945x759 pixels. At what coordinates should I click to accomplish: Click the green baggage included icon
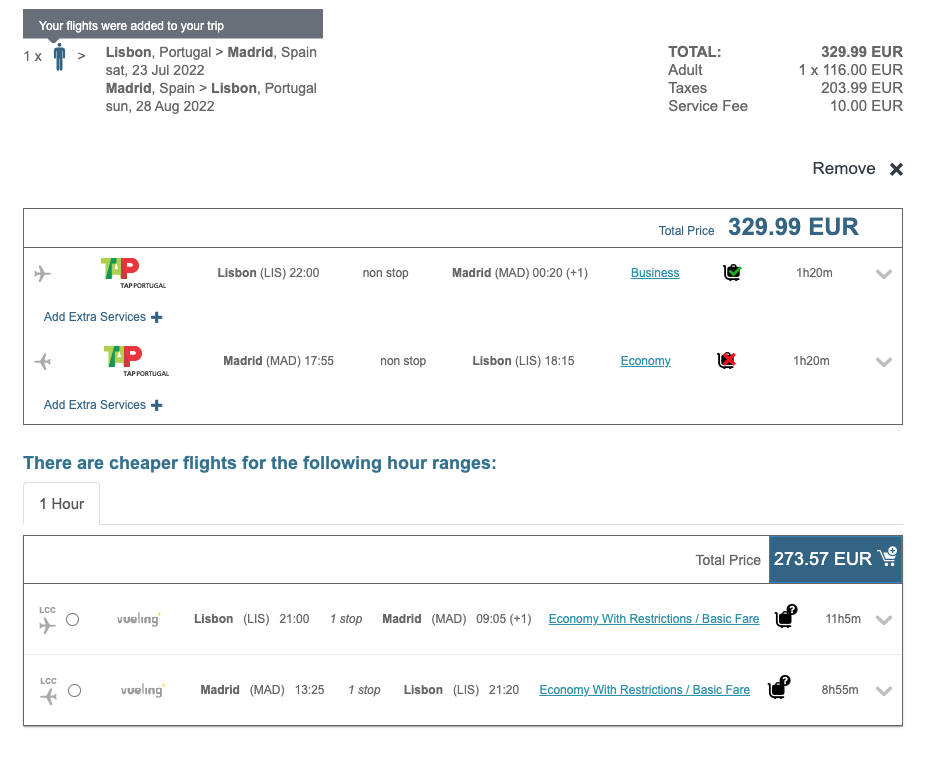tap(732, 272)
